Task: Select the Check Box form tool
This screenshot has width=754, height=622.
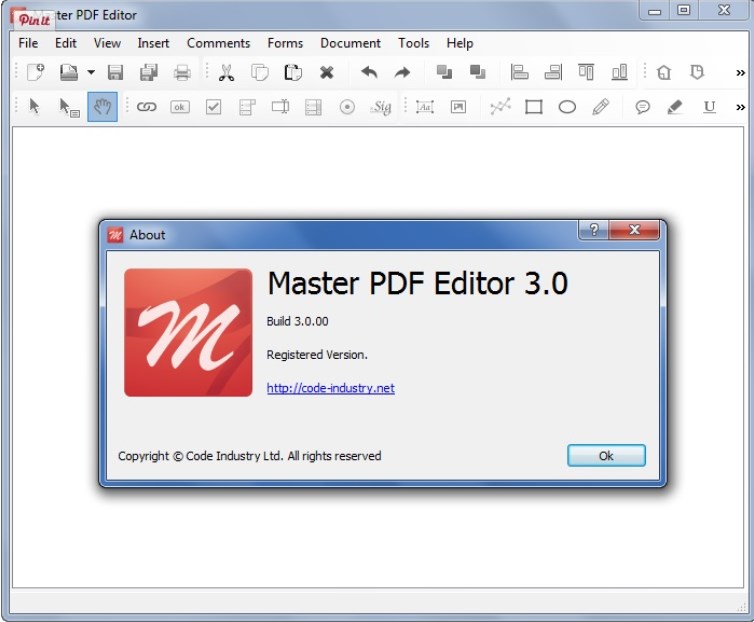Action: (213, 107)
